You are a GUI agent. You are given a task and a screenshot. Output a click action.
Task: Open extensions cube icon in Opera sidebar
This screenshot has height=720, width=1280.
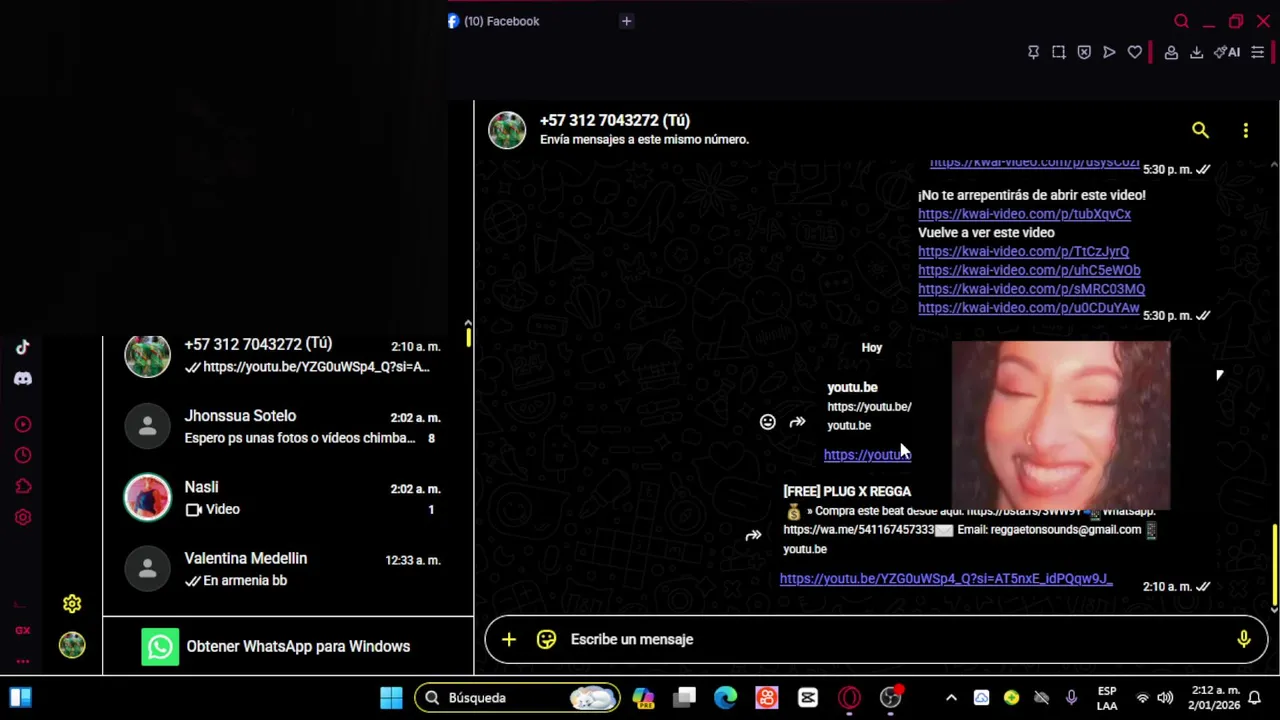23,486
